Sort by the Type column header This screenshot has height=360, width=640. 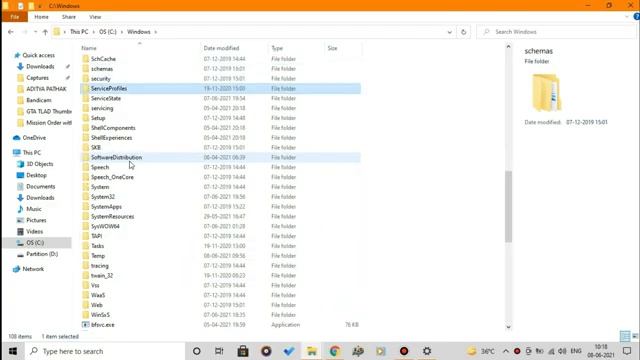[277, 48]
